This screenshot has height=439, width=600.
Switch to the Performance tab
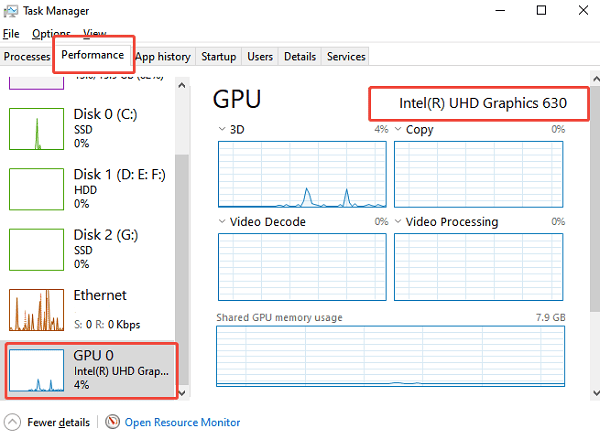93,55
